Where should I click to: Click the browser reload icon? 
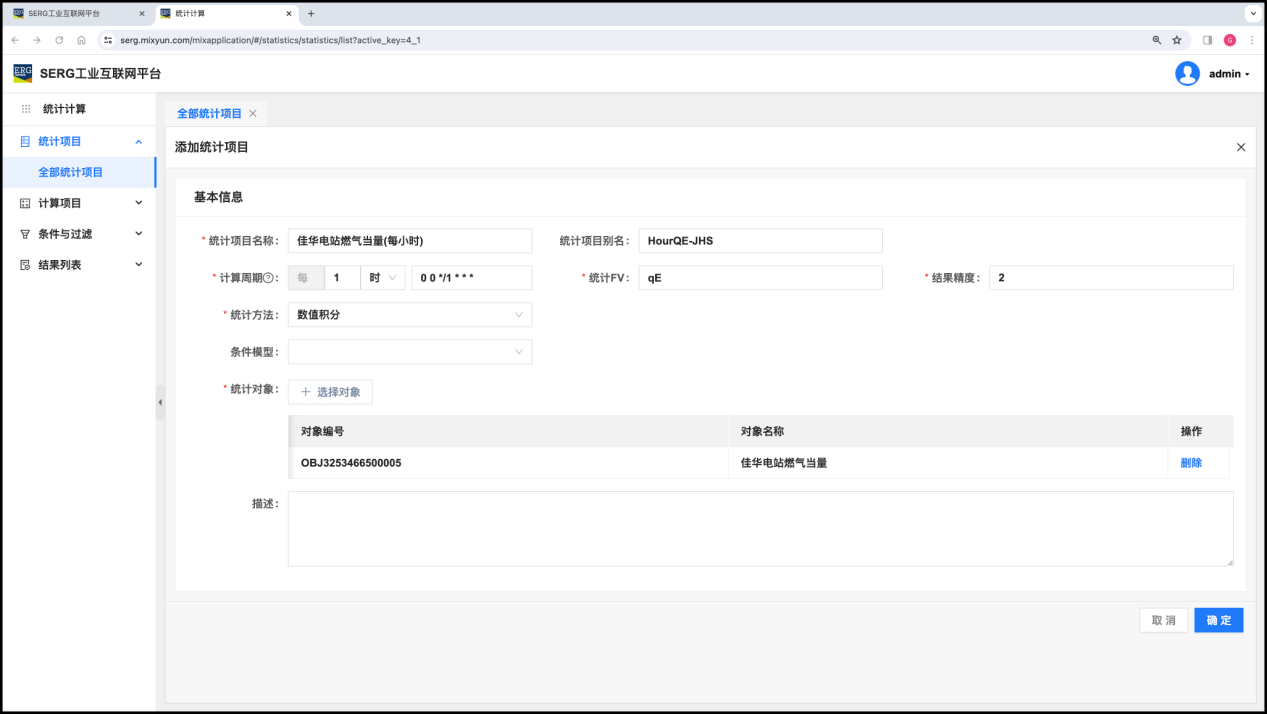[x=59, y=40]
